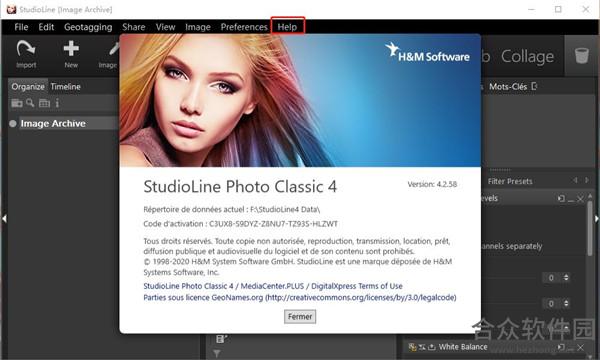This screenshot has width=600, height=360.
Task: Click the Import toolbar icon
Action: [x=26, y=49]
